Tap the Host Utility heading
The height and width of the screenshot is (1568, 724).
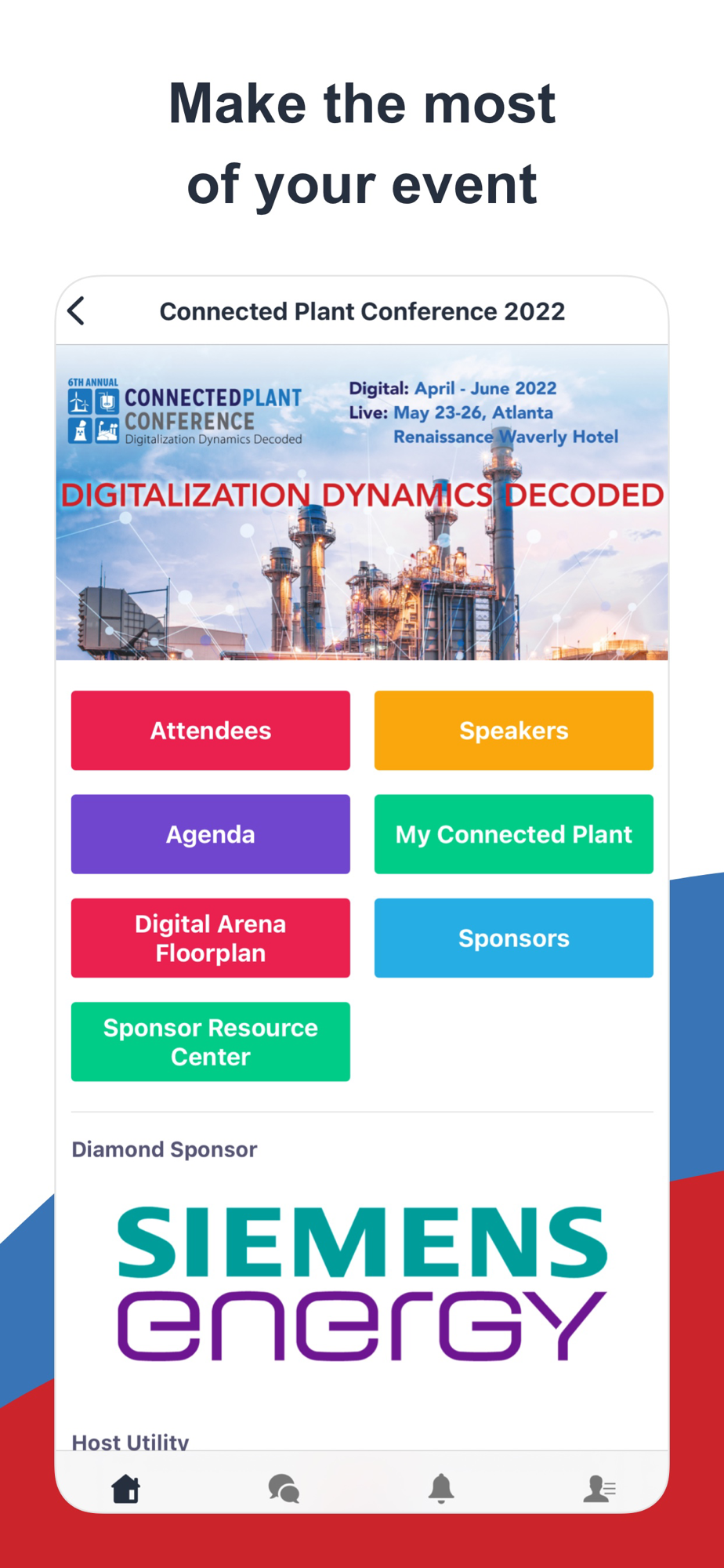tap(130, 1441)
